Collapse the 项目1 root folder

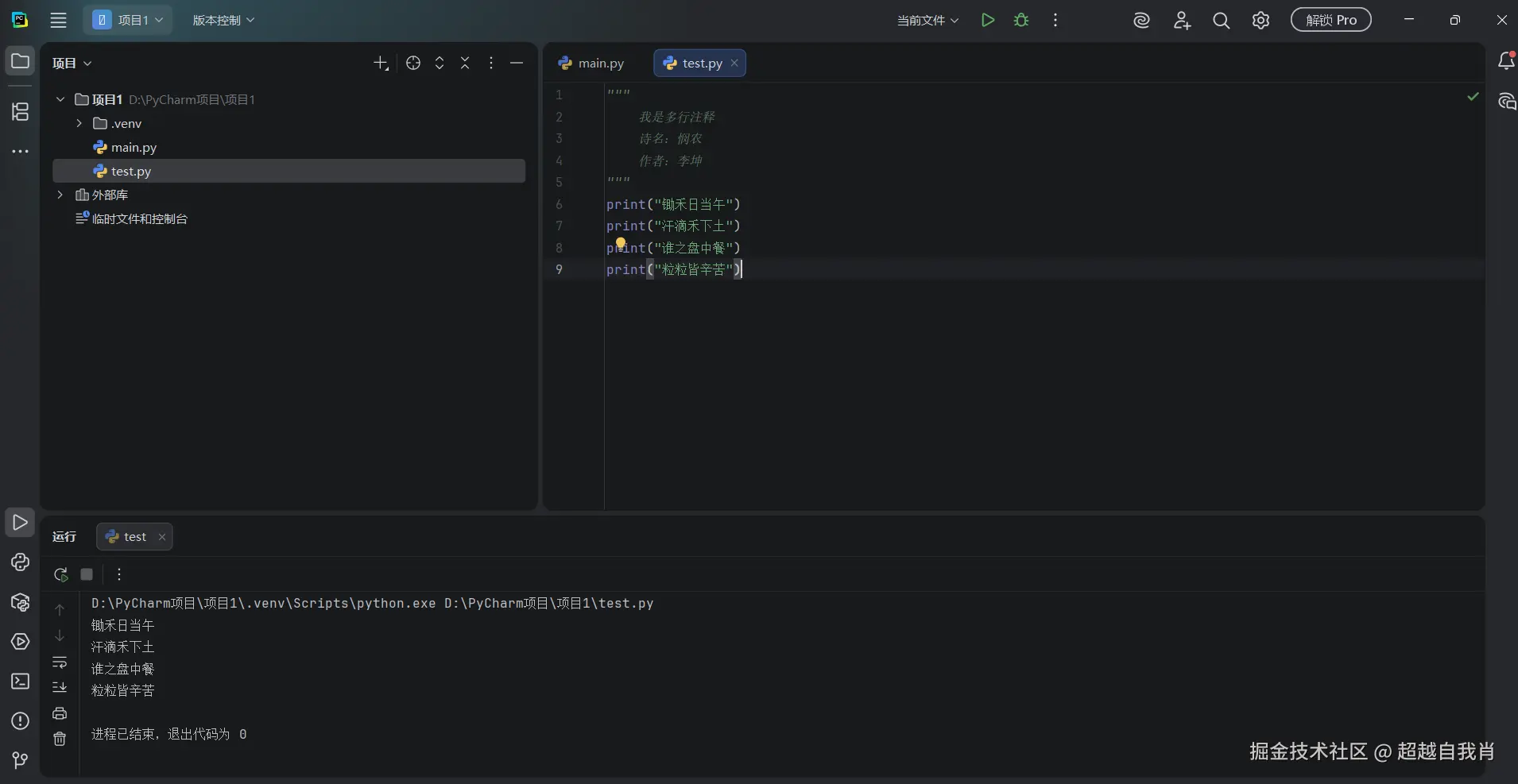60,99
